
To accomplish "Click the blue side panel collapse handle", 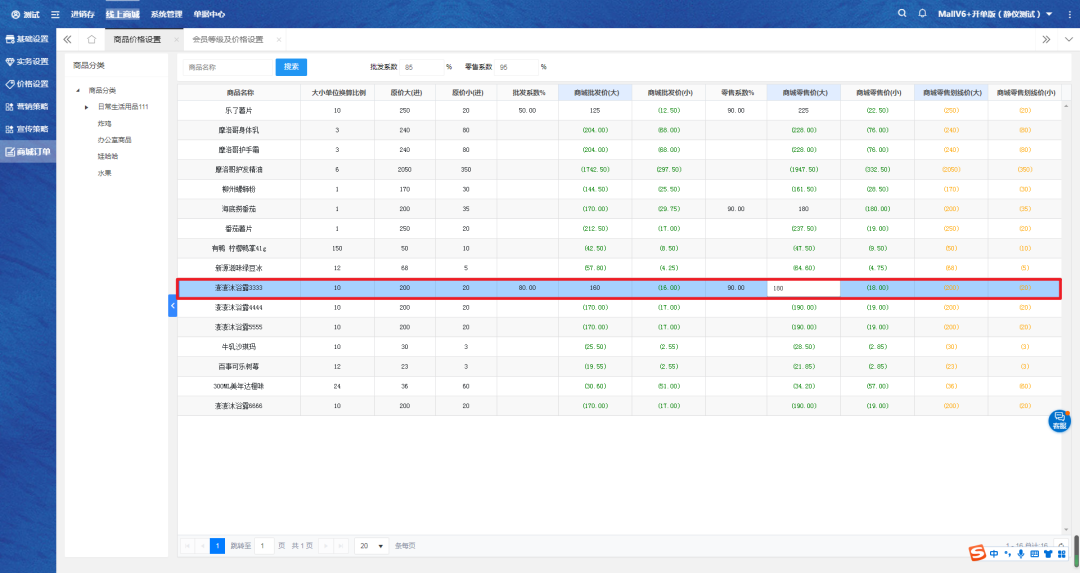I will [x=172, y=307].
